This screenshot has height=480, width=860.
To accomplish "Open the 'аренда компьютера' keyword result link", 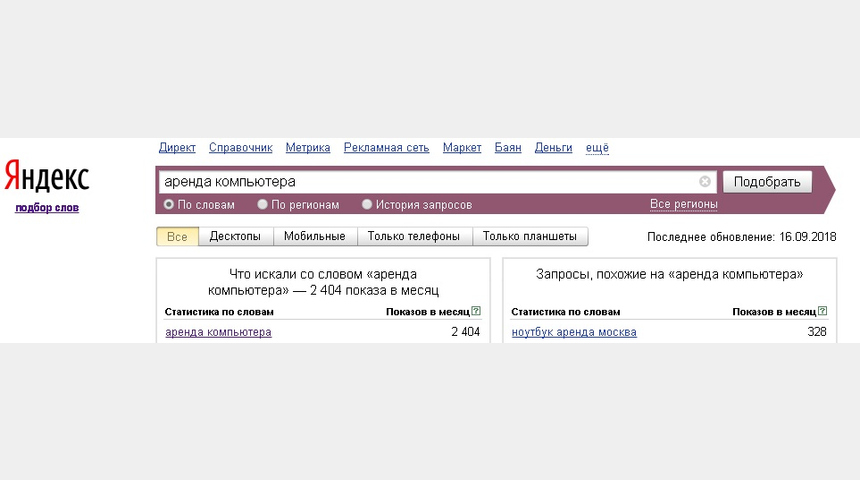I will click(218, 332).
